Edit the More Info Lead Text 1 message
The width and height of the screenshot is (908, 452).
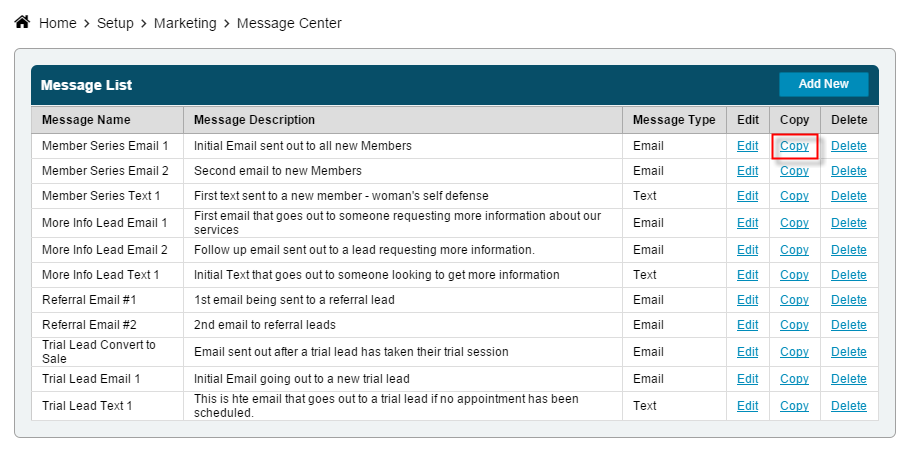tap(747, 275)
